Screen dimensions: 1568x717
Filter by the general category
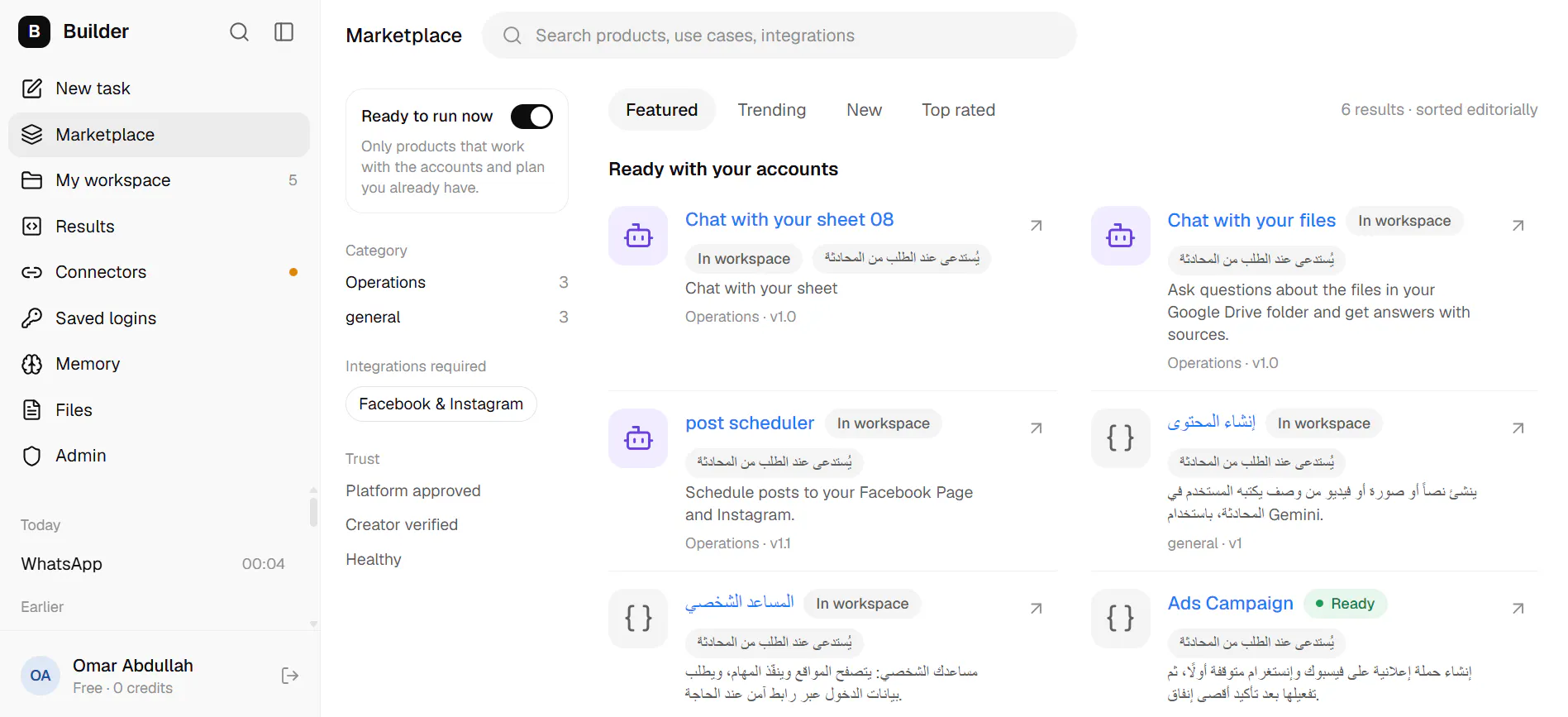(457, 318)
